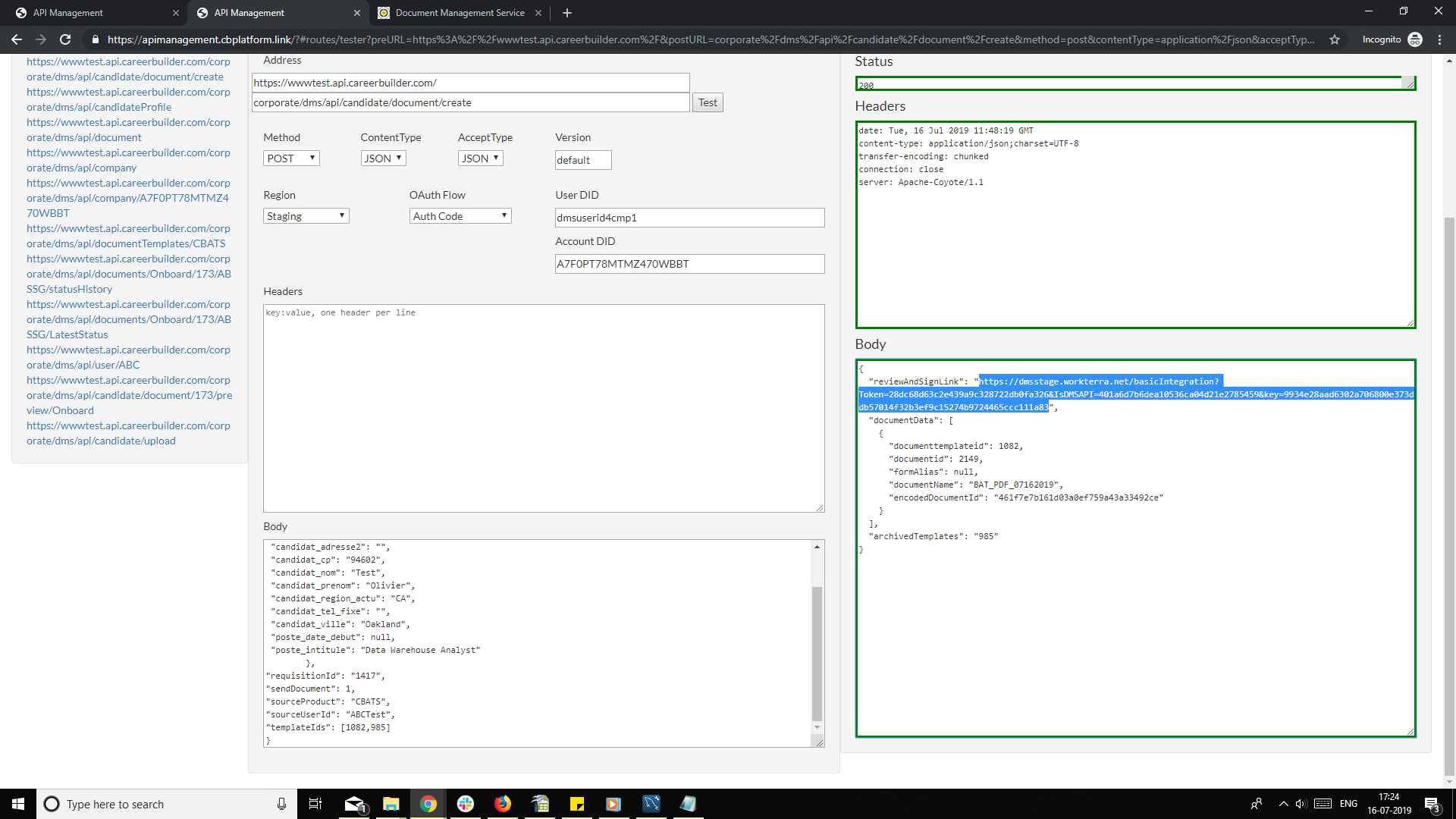Click the padlock site security icon
Image resolution: width=1456 pixels, height=819 pixels.
(95, 39)
